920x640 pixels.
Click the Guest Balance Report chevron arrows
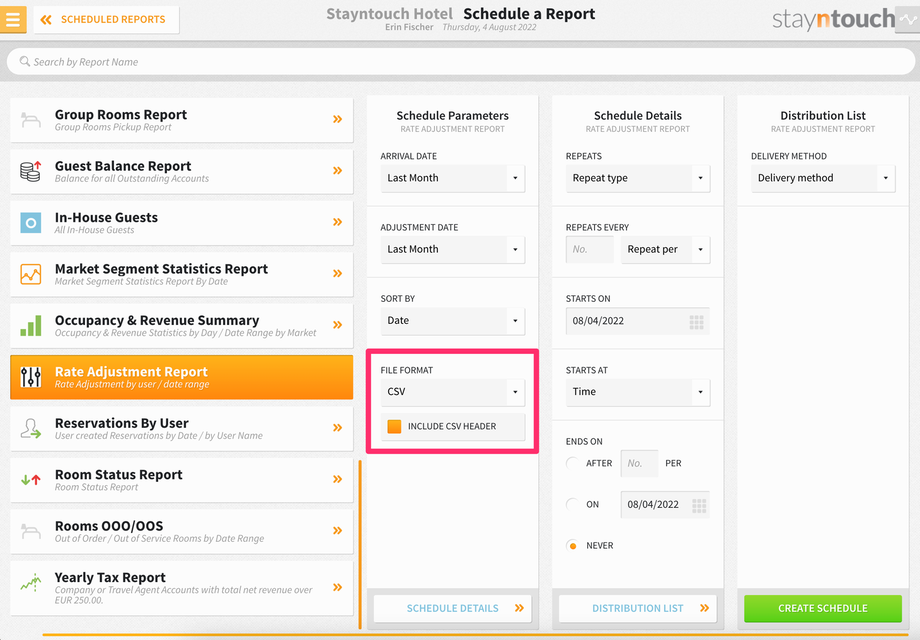pyautogui.click(x=337, y=171)
